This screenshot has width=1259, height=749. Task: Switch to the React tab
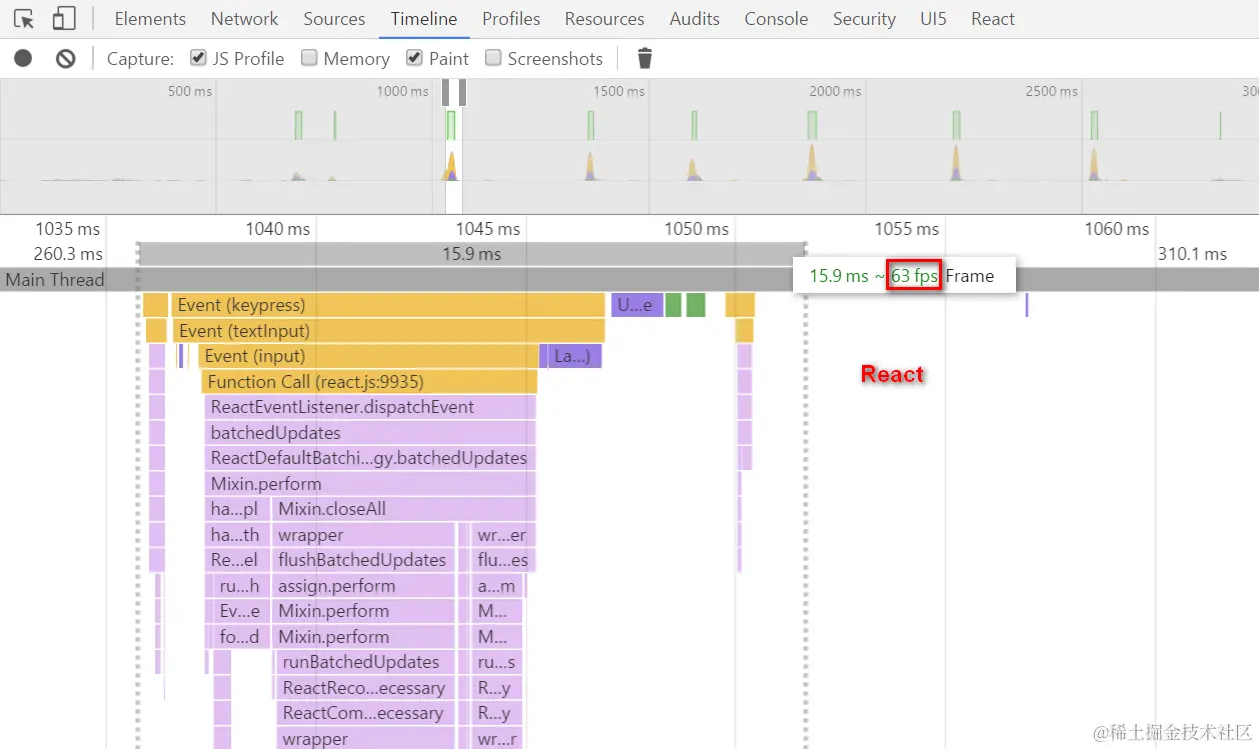click(993, 19)
